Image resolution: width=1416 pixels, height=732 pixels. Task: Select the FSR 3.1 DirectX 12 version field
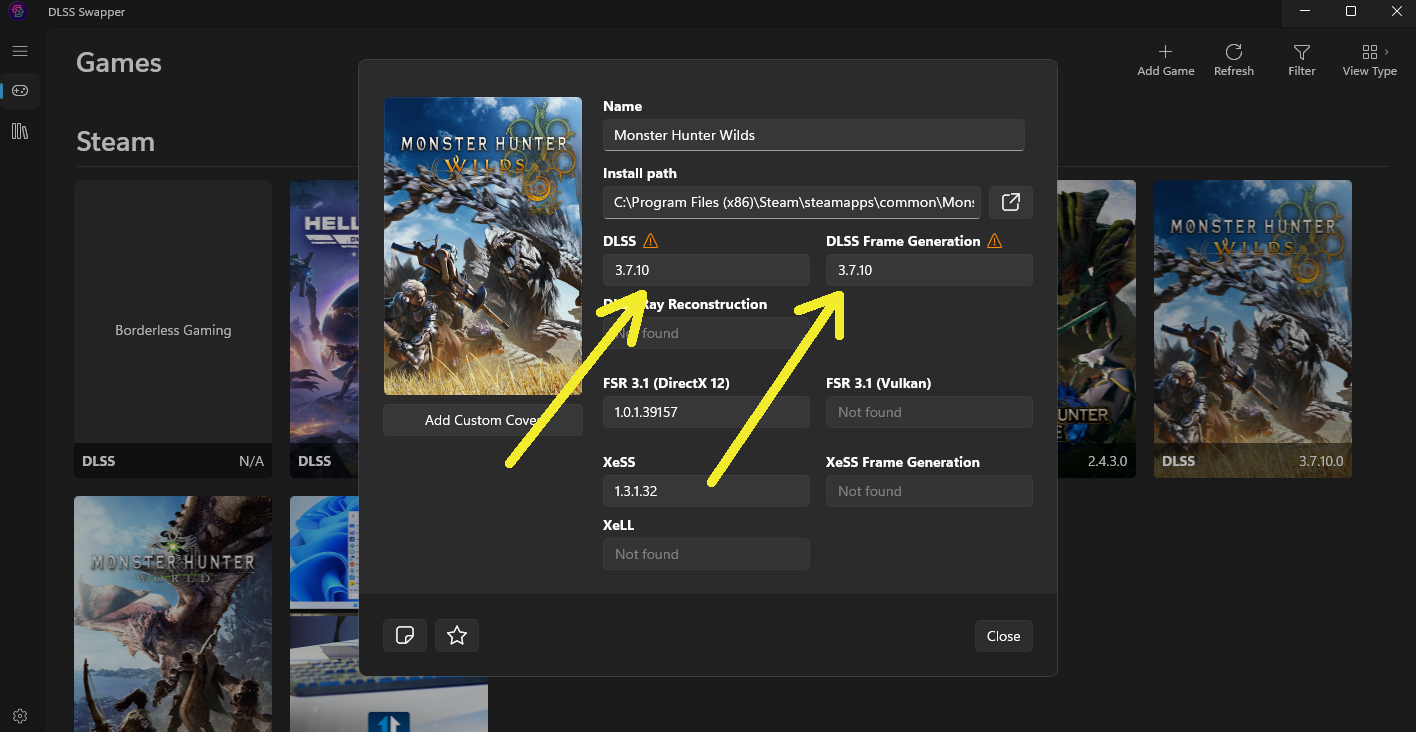click(x=706, y=412)
